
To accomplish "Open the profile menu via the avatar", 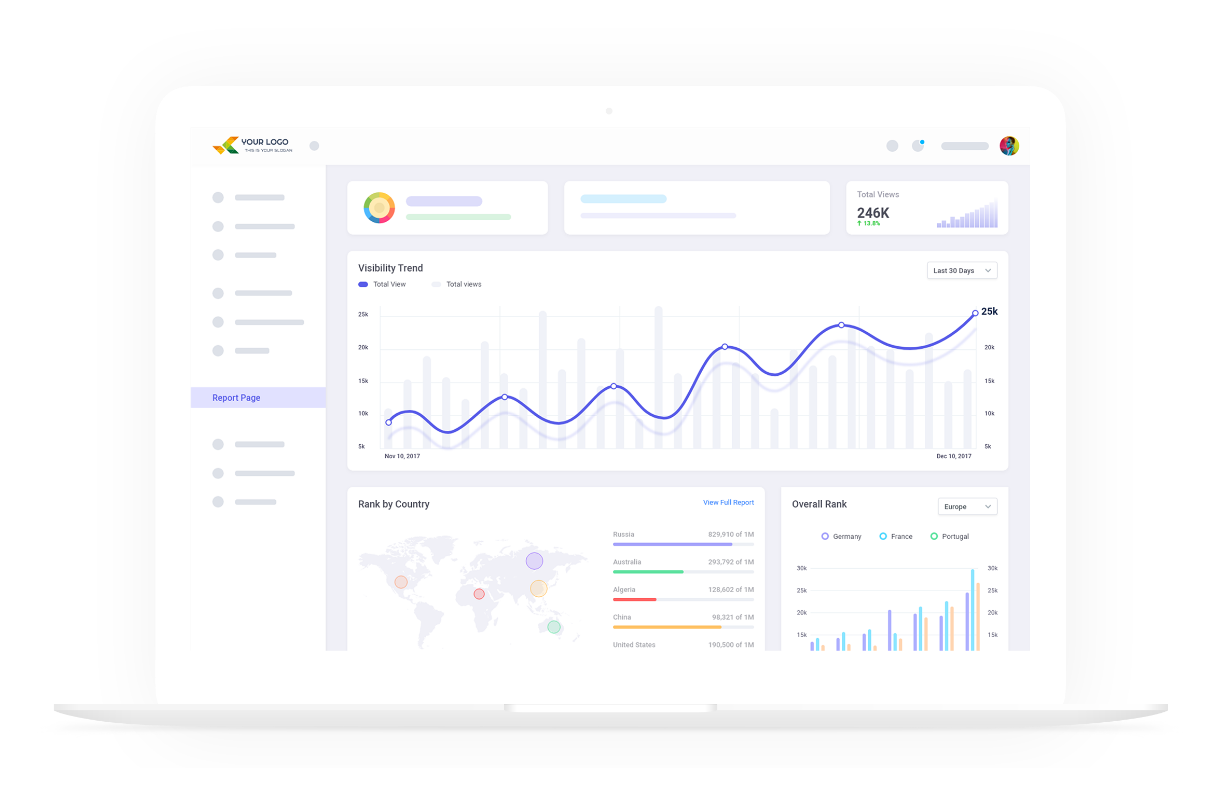I will [x=1010, y=144].
